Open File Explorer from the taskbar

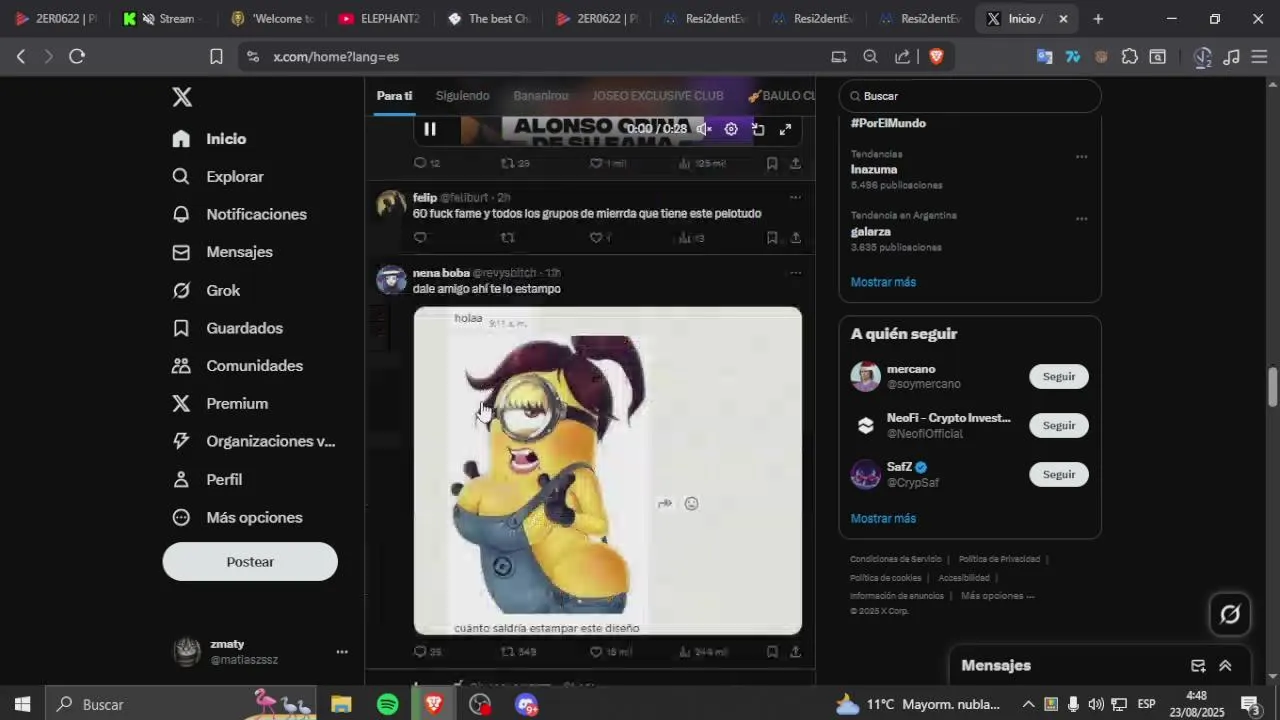pyautogui.click(x=341, y=704)
